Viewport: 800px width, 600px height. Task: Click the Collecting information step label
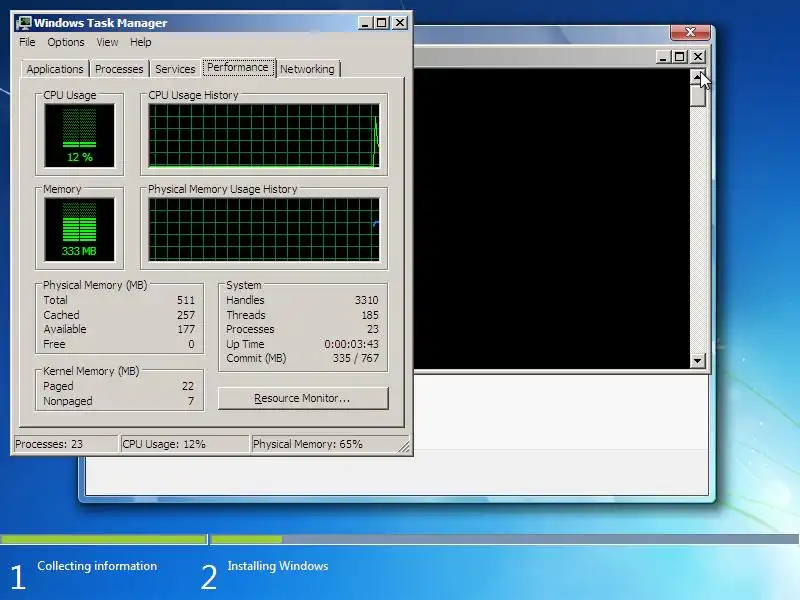[x=97, y=566]
